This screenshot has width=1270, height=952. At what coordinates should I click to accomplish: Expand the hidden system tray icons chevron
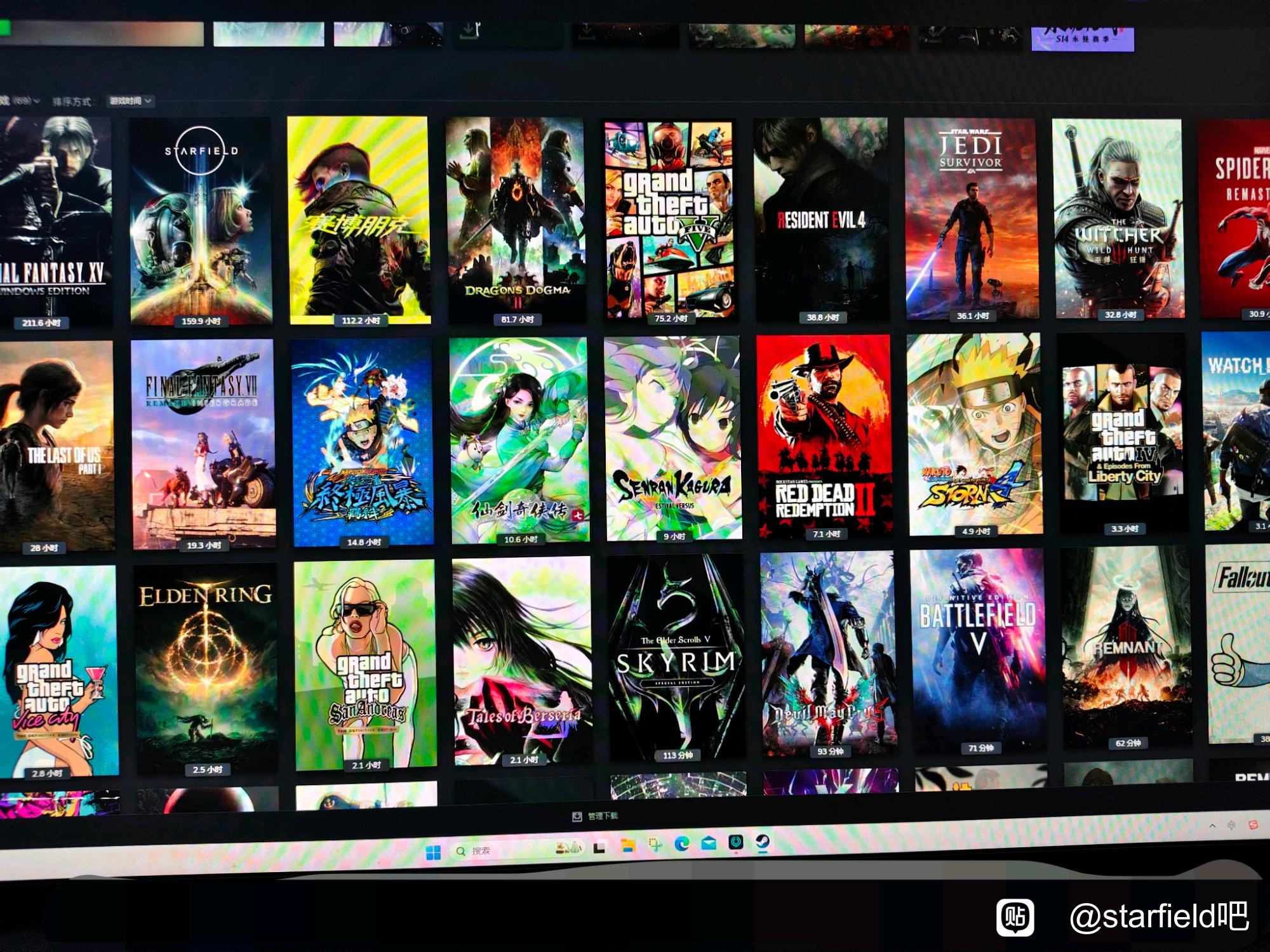[x=1212, y=826]
